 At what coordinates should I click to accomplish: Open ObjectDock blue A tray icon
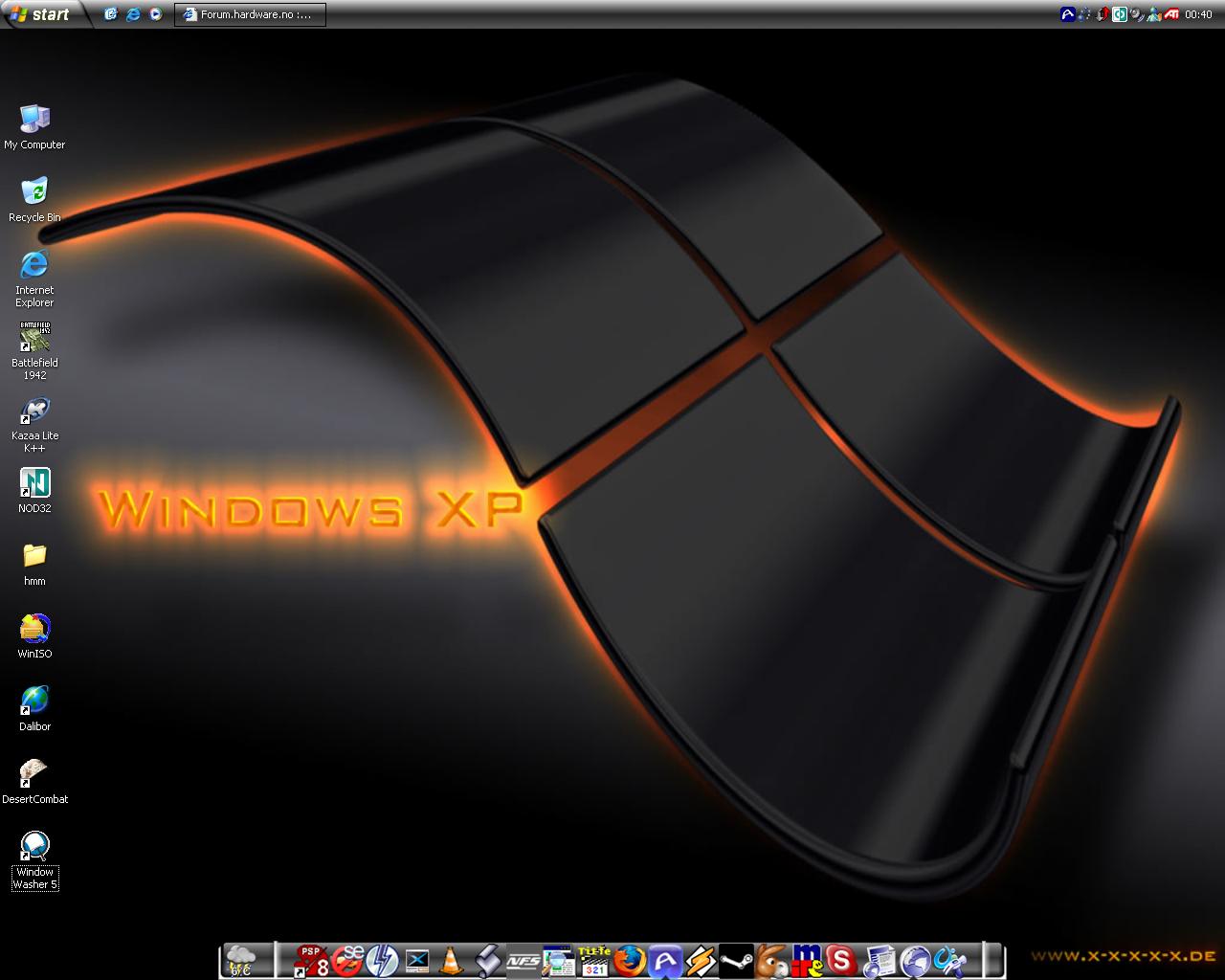(x=1069, y=14)
